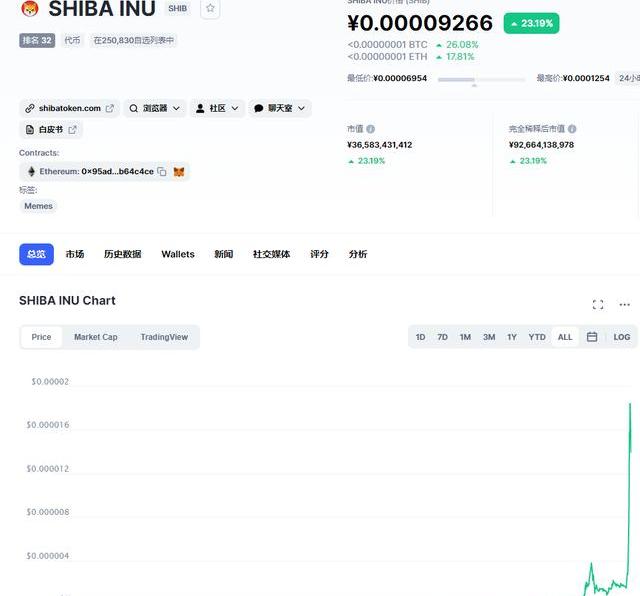Expand the 浏览器 explorer dropdown
The width and height of the screenshot is (640, 596).
coord(155,108)
